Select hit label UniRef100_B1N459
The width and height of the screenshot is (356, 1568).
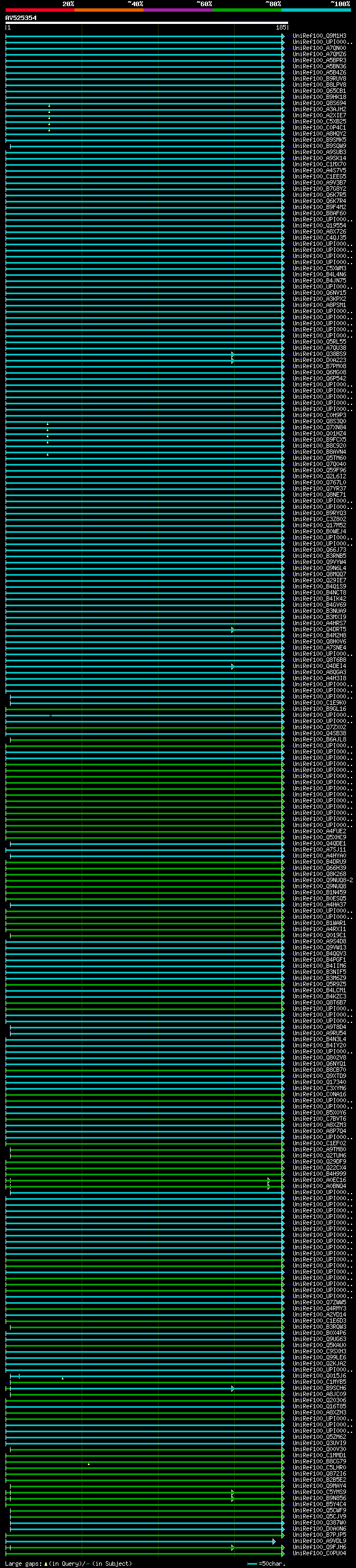click(319, 892)
